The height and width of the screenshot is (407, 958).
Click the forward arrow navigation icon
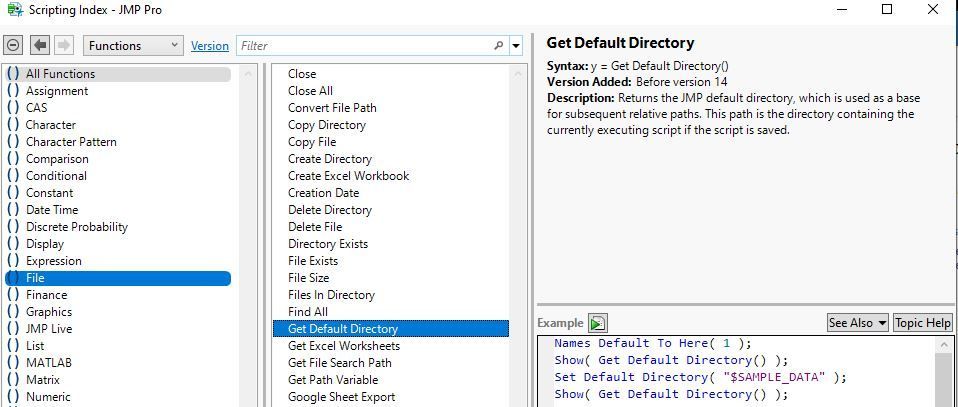(x=64, y=45)
